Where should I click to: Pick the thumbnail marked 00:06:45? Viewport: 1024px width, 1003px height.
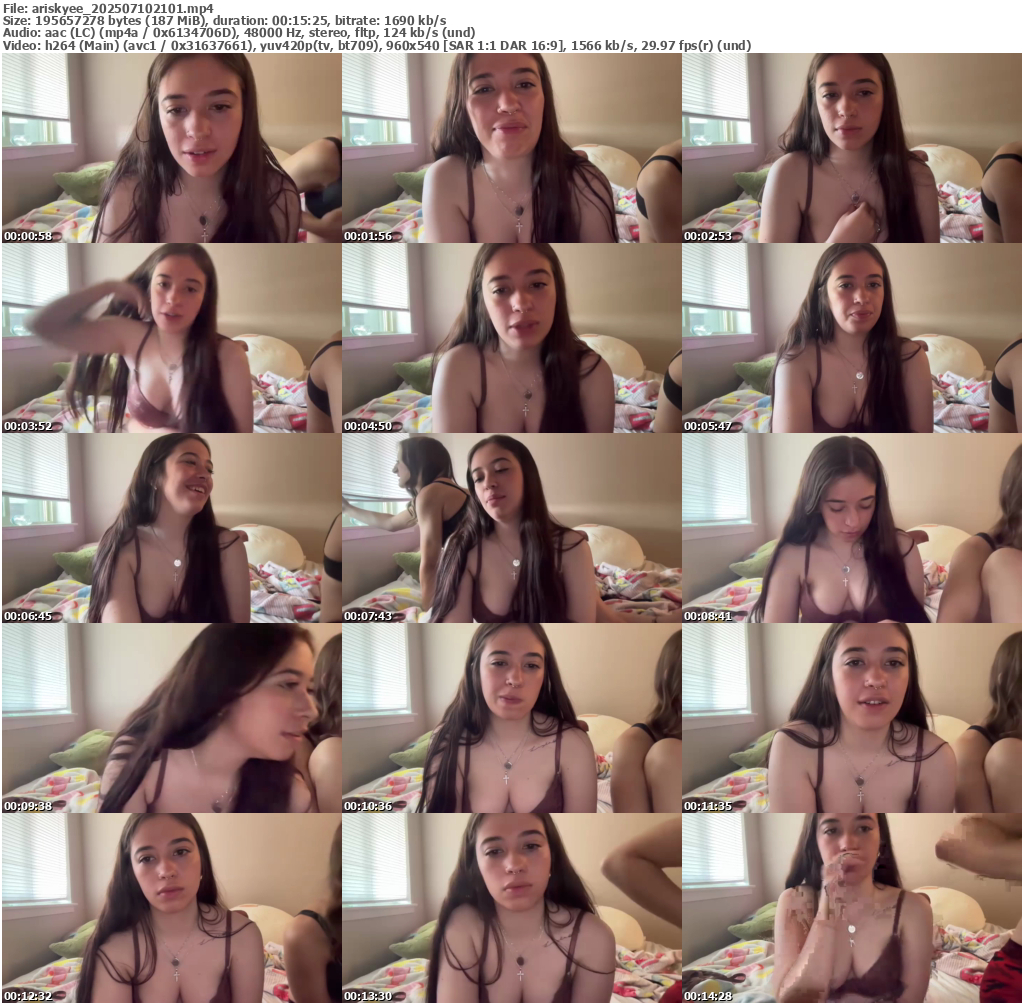coord(172,528)
